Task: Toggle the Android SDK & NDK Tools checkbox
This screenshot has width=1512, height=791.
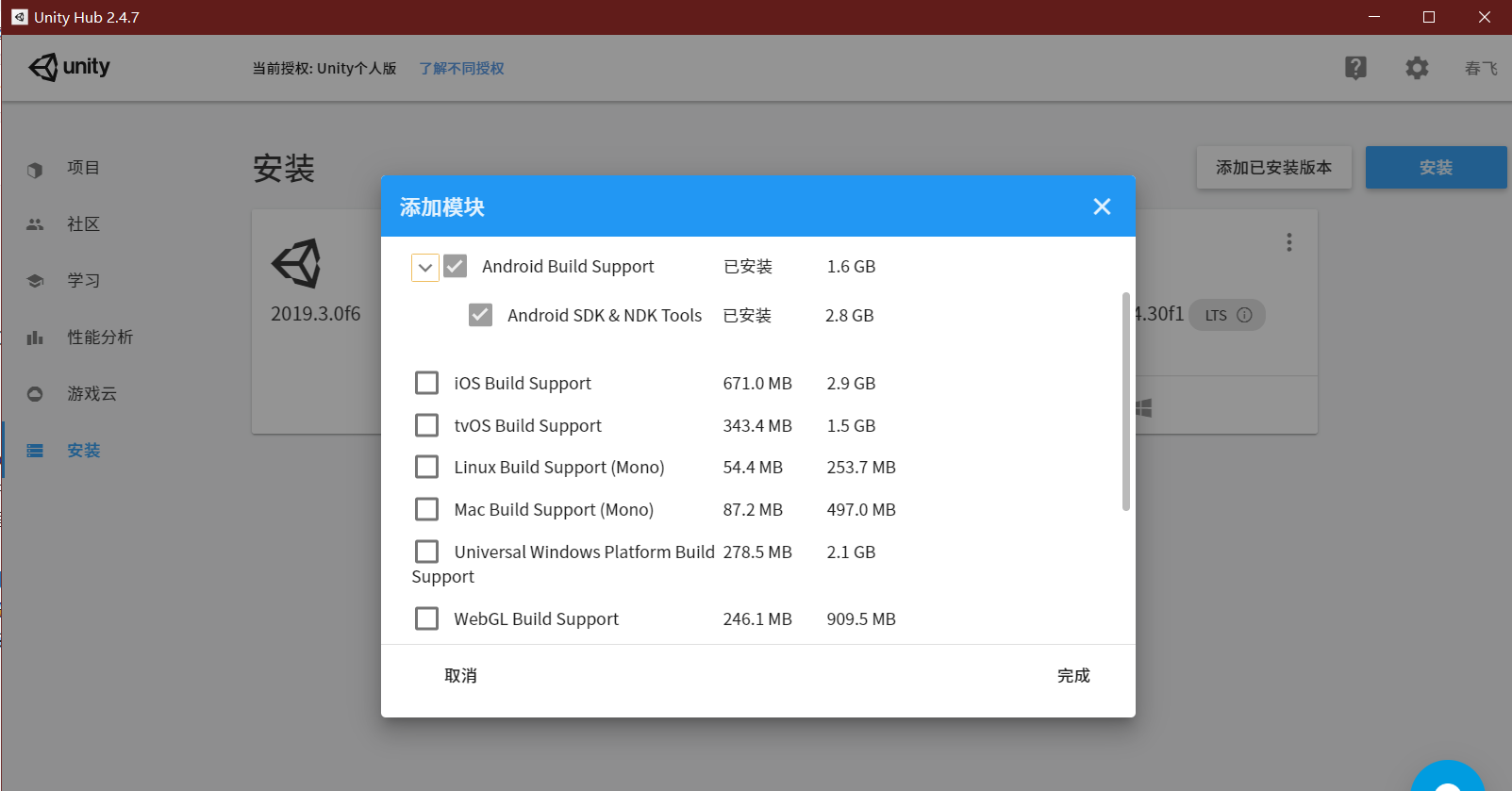Action: [480, 315]
